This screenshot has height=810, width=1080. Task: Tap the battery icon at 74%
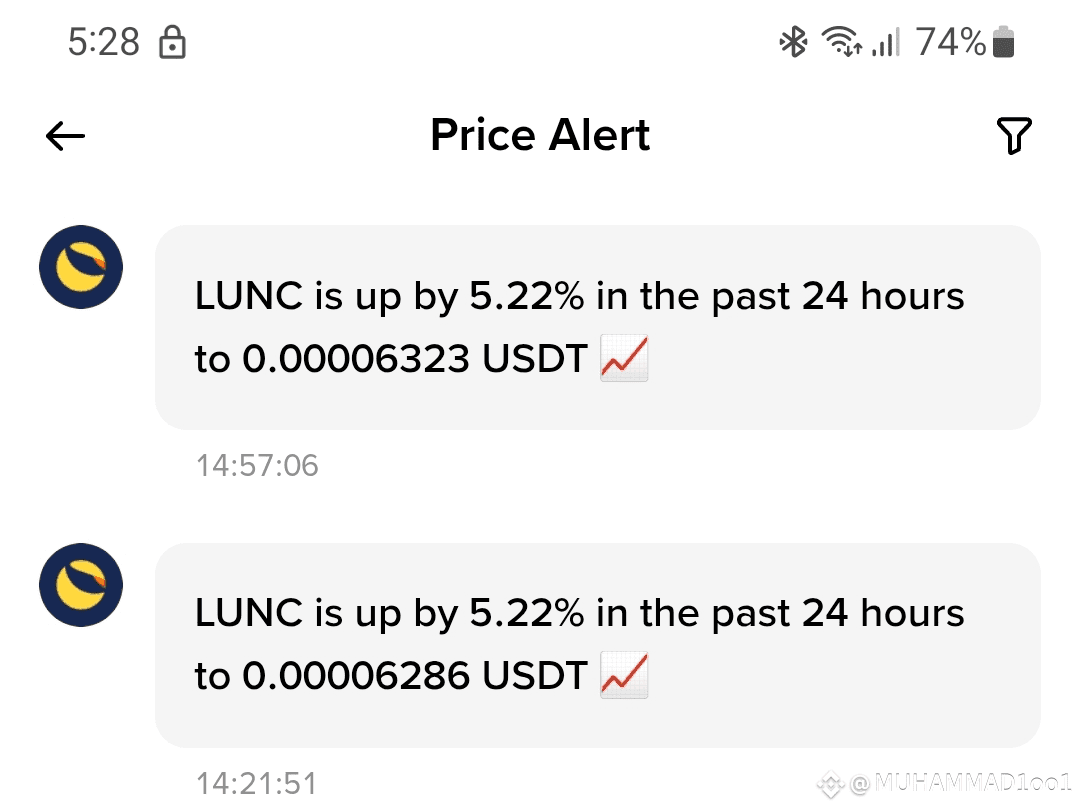[x=1004, y=42]
